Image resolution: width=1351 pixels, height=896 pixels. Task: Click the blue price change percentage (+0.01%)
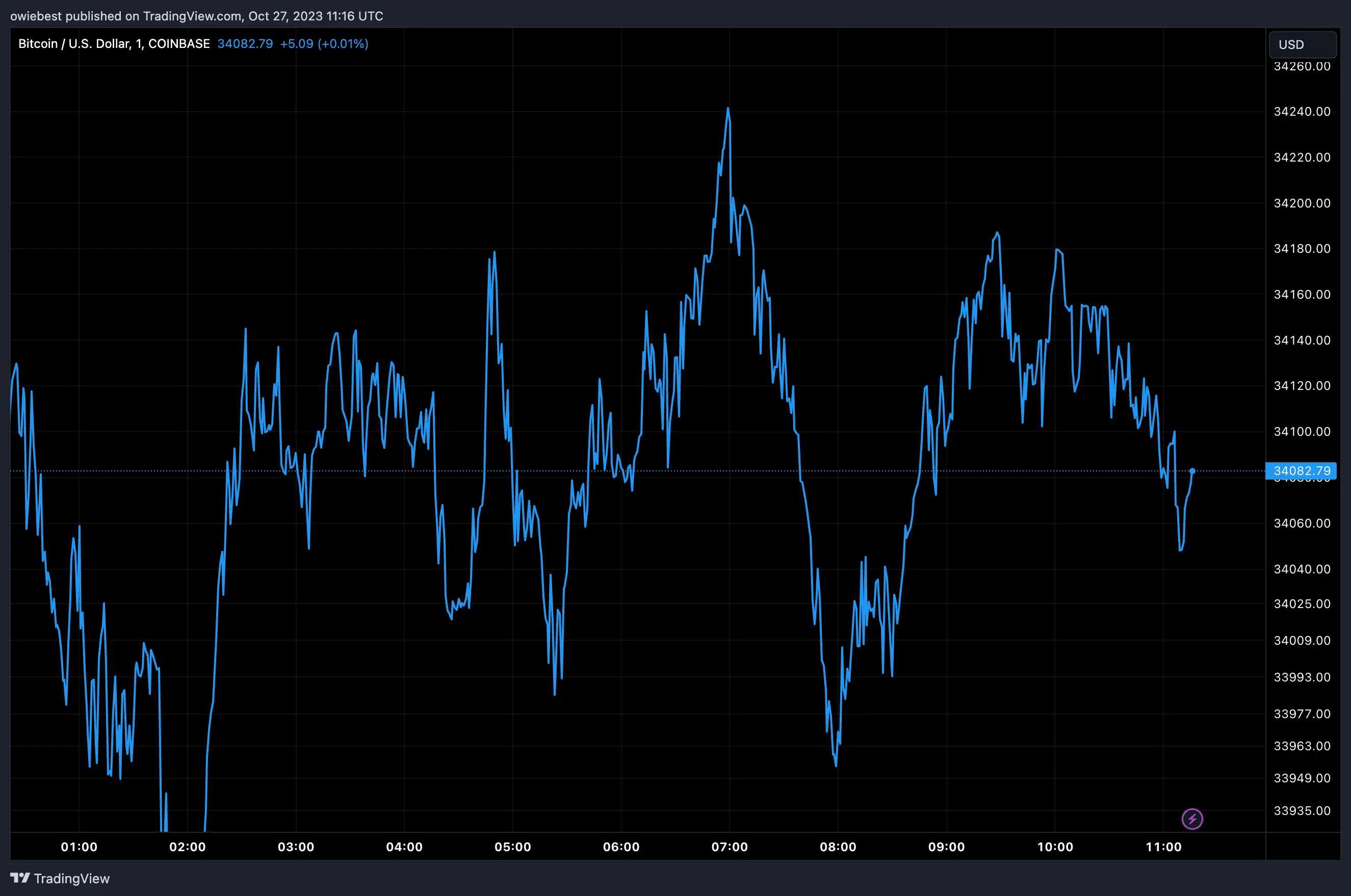344,43
